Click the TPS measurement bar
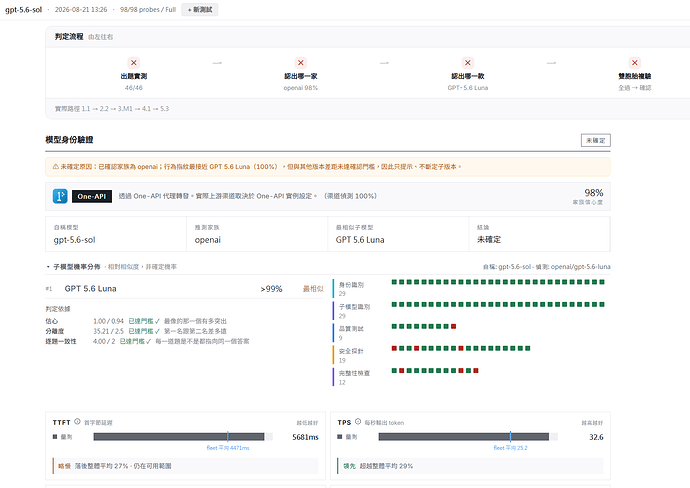Image resolution: width=690 pixels, height=488 pixels. tap(468, 437)
